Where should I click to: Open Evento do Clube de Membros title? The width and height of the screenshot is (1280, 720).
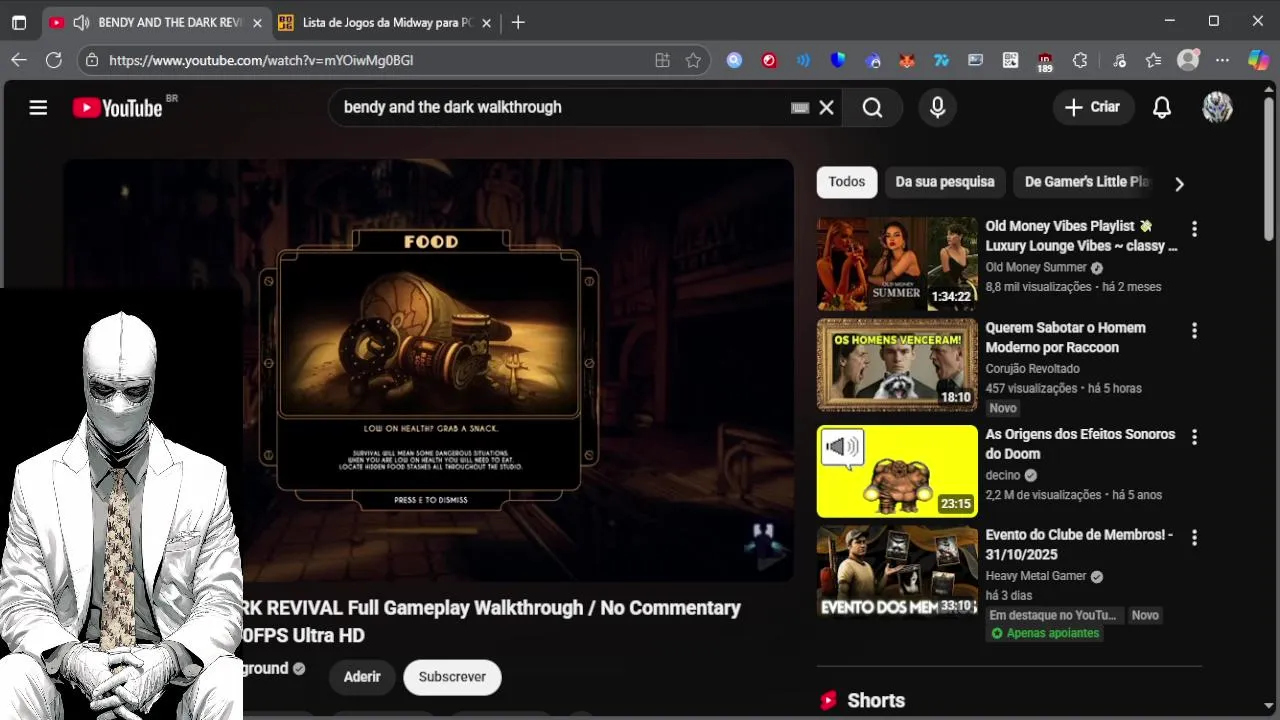click(x=1079, y=544)
